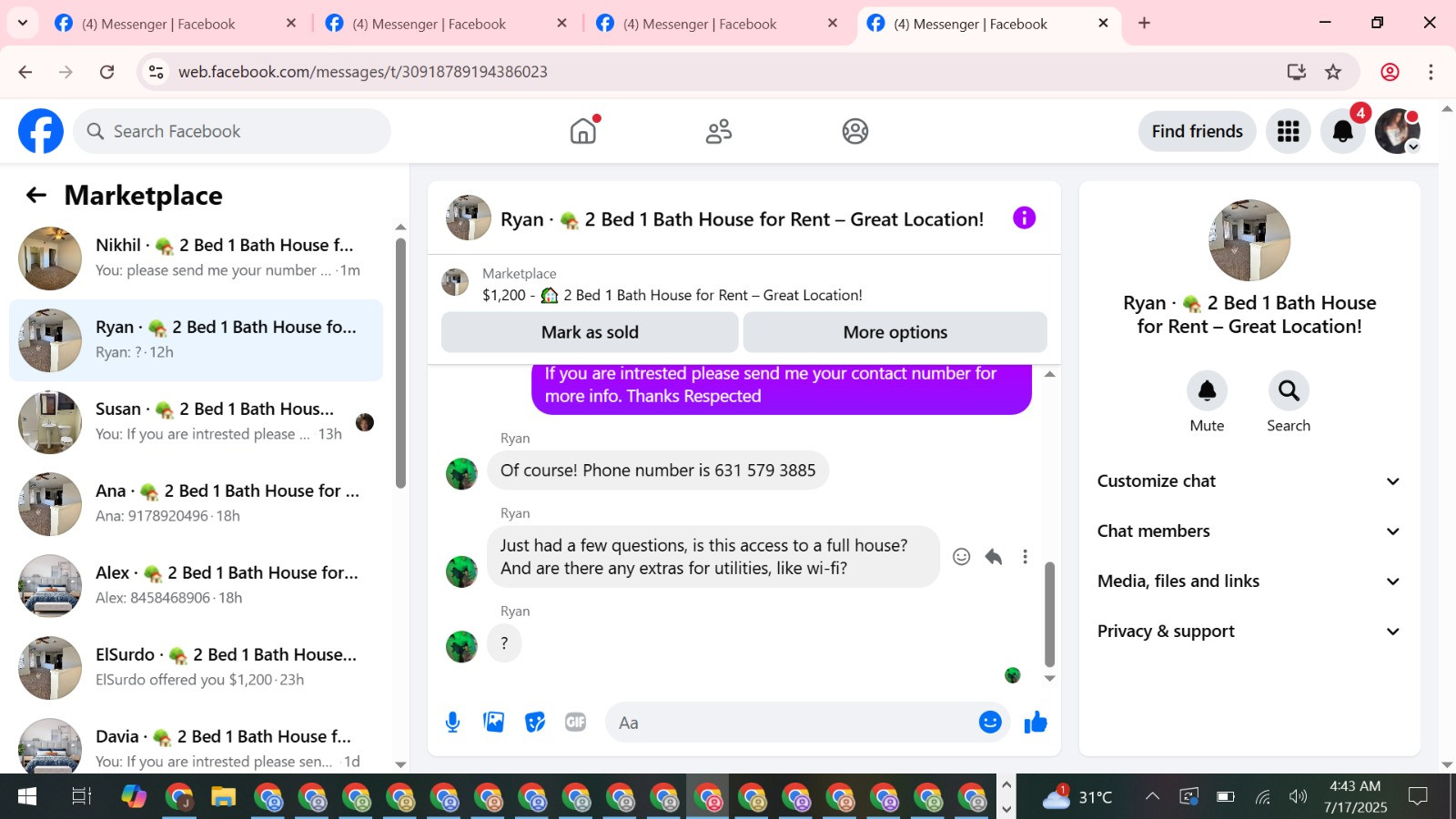
Task: Open the Facebook menu grid icon
Action: (1288, 131)
